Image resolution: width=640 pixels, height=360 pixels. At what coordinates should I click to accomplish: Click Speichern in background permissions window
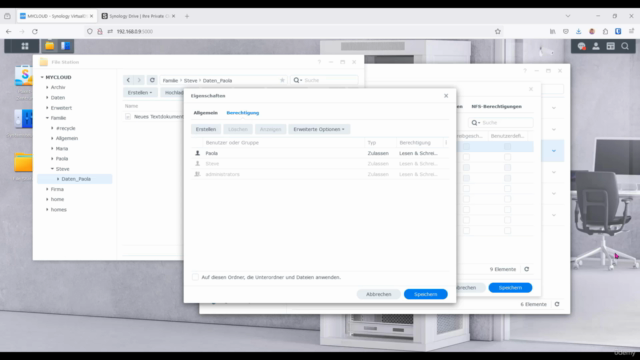(510, 288)
